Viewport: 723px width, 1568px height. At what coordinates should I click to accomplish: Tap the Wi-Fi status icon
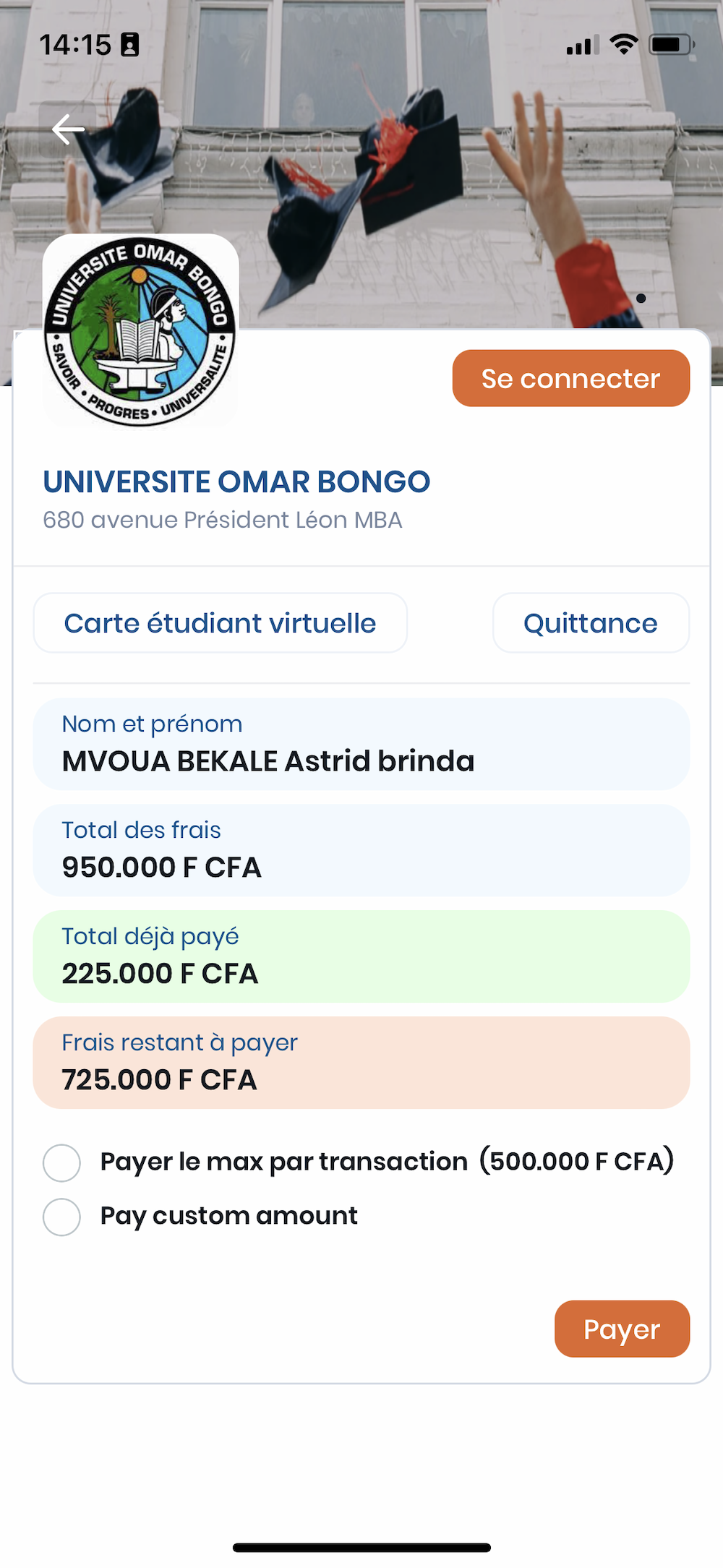click(x=623, y=45)
